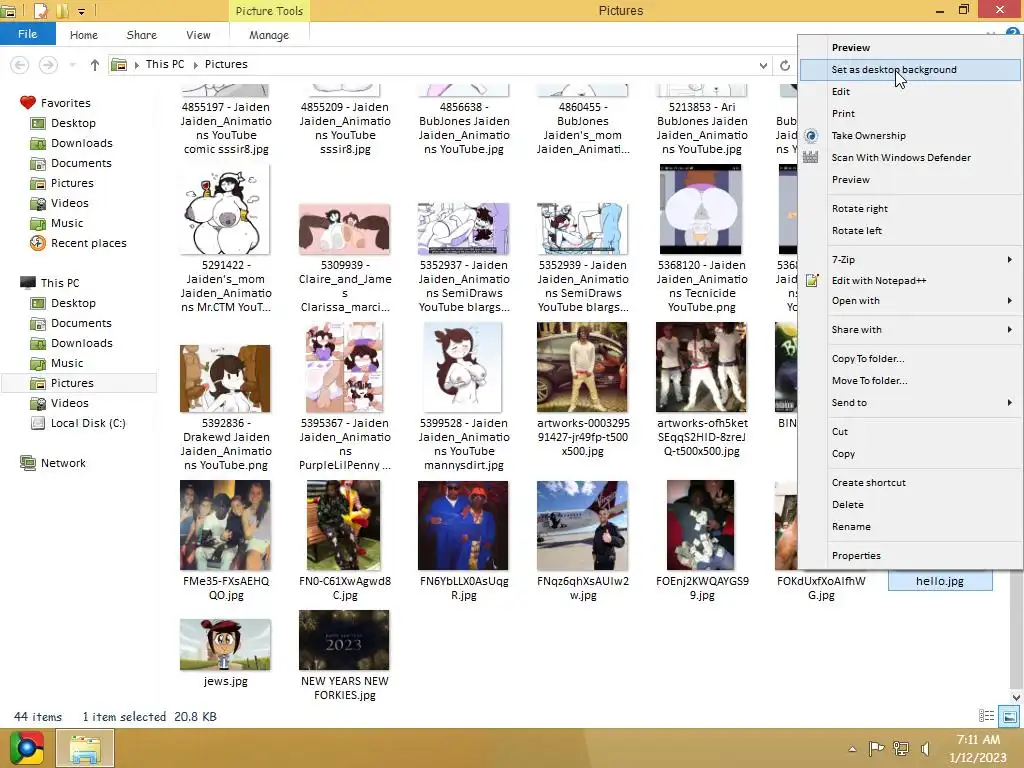Image resolution: width=1024 pixels, height=768 pixels.
Task: Open the File ribbon tab
Action: coord(27,34)
